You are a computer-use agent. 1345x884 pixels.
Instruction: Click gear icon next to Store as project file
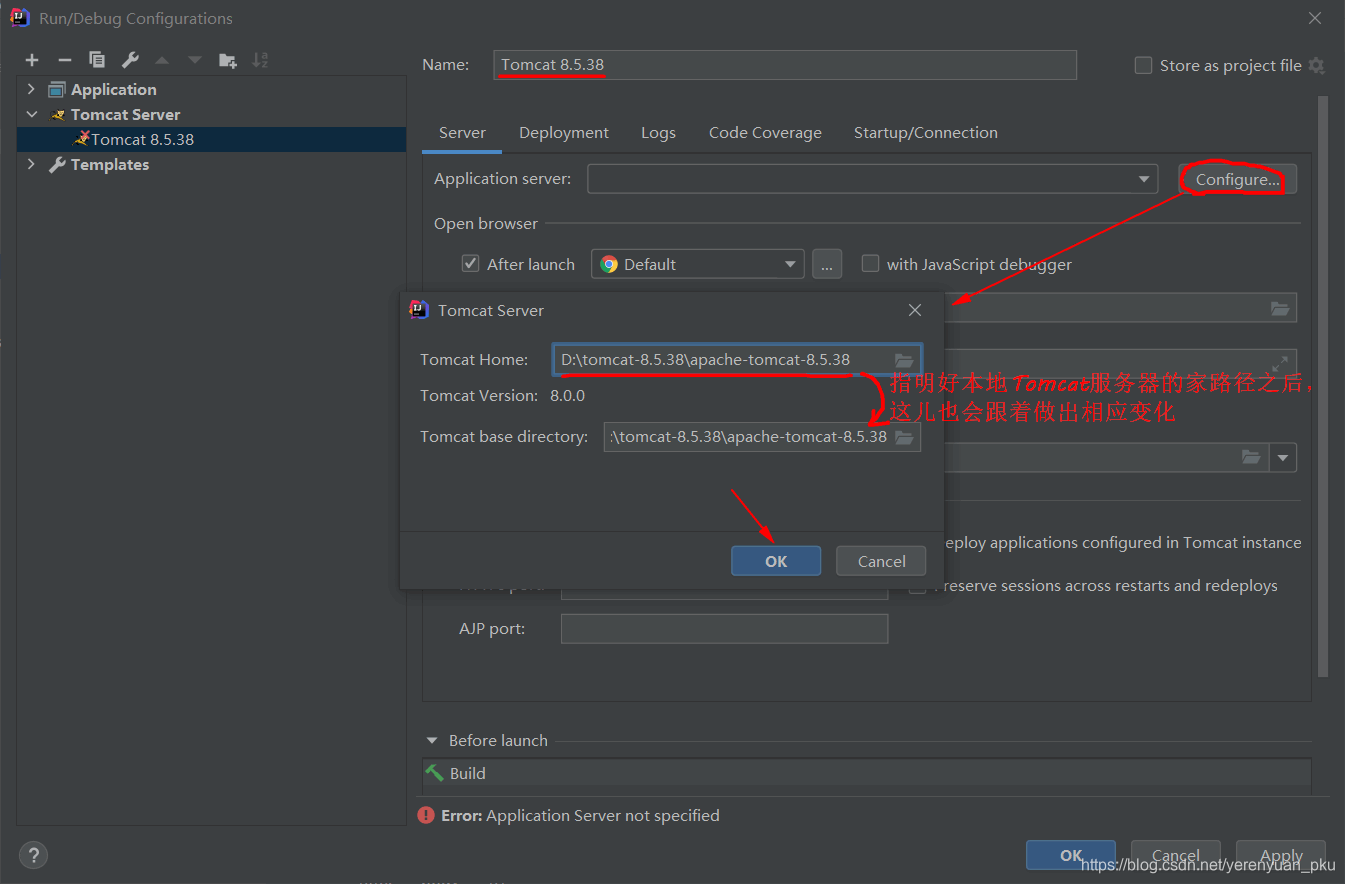pyautogui.click(x=1316, y=65)
